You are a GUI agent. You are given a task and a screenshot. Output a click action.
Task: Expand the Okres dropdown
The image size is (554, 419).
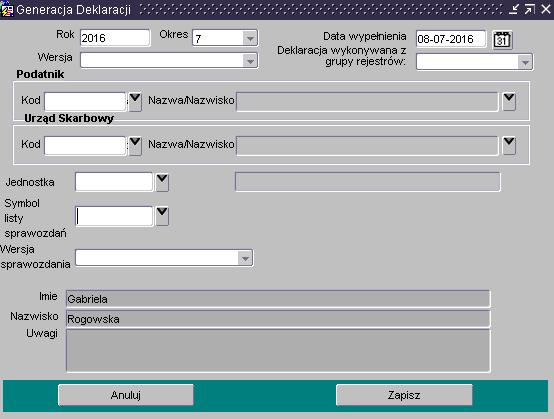pyautogui.click(x=250, y=38)
